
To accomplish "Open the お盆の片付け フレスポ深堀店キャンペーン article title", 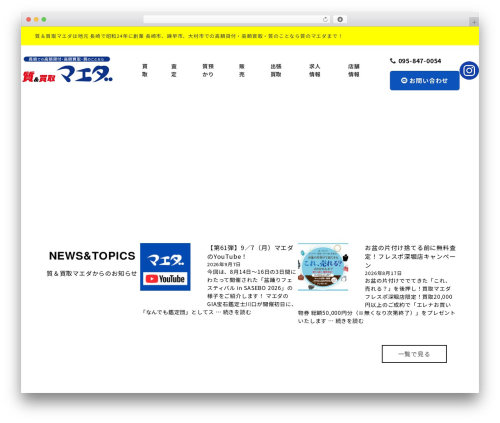I will pos(410,257).
